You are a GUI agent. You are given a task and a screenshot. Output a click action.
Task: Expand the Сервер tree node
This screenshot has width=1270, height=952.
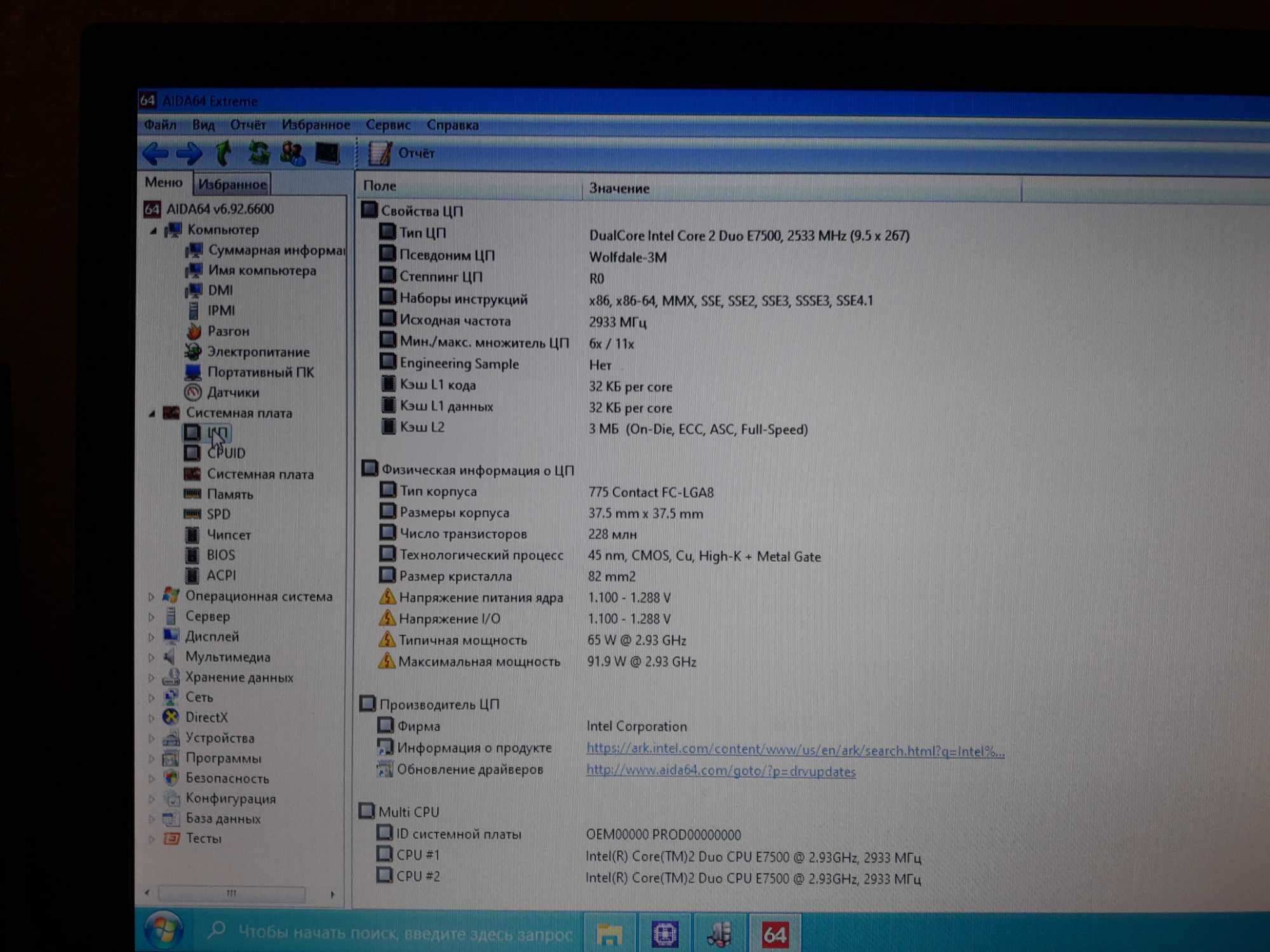pyautogui.click(x=151, y=616)
